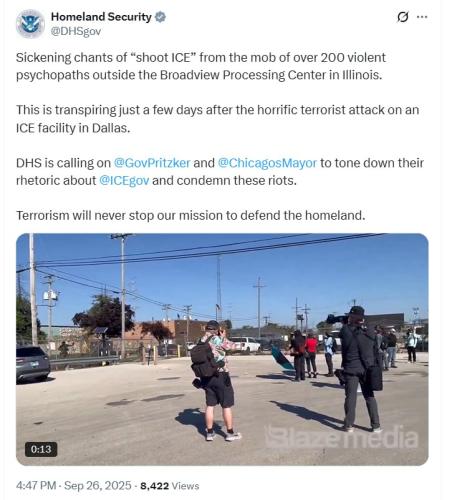View the 8,422 Views count
The image size is (462, 500).
click(x=170, y=486)
